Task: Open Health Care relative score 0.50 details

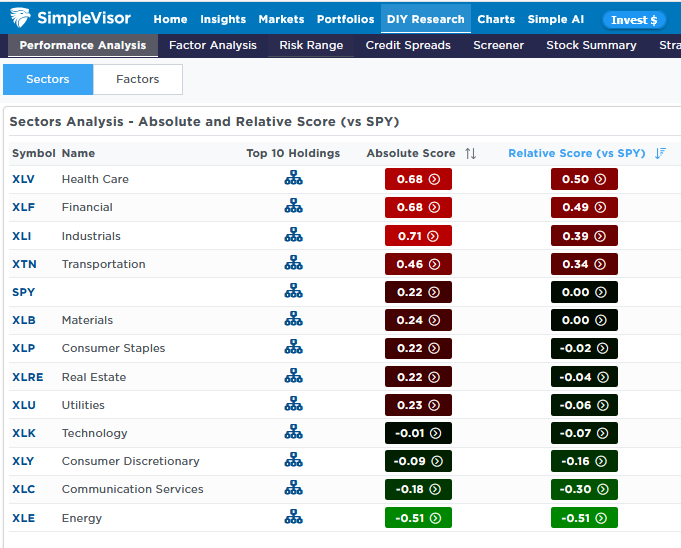Action: pos(584,179)
